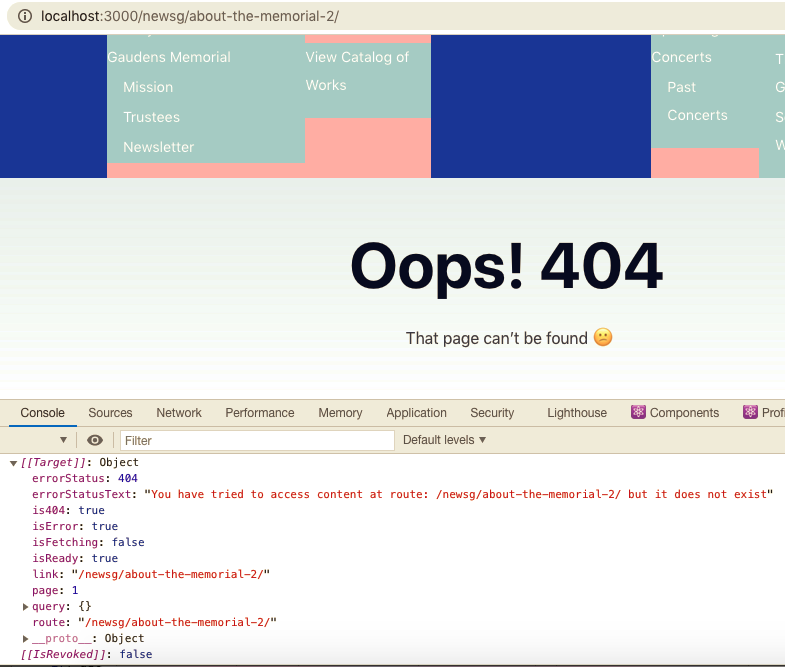Open the Lighthouse tab
This screenshot has height=667, width=785.
point(576,413)
